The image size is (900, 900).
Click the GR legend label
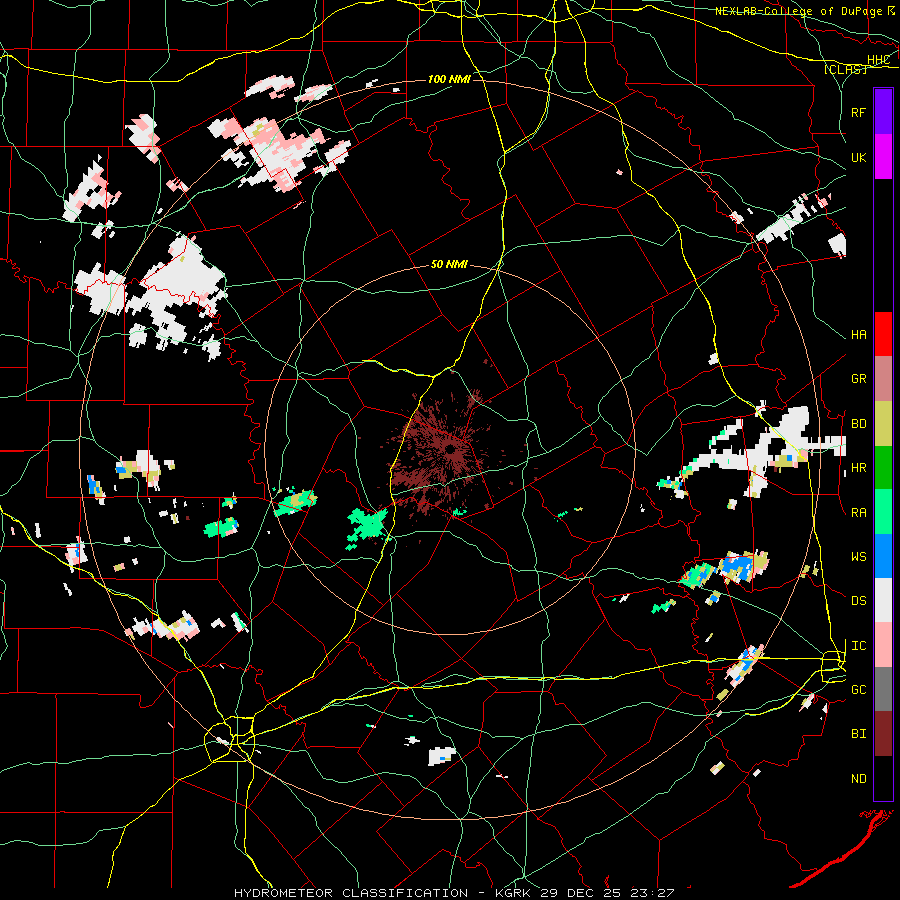click(858, 379)
